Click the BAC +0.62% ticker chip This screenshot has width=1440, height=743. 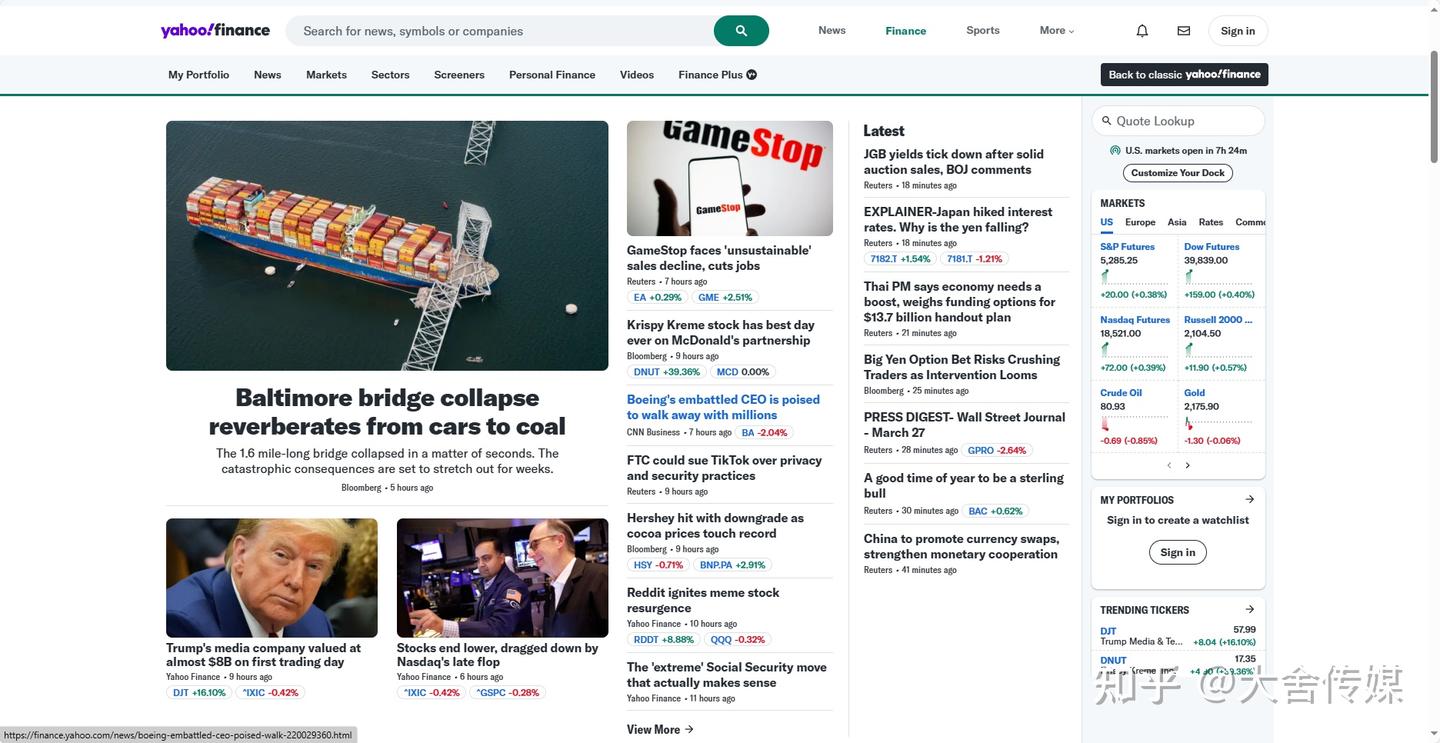995,511
